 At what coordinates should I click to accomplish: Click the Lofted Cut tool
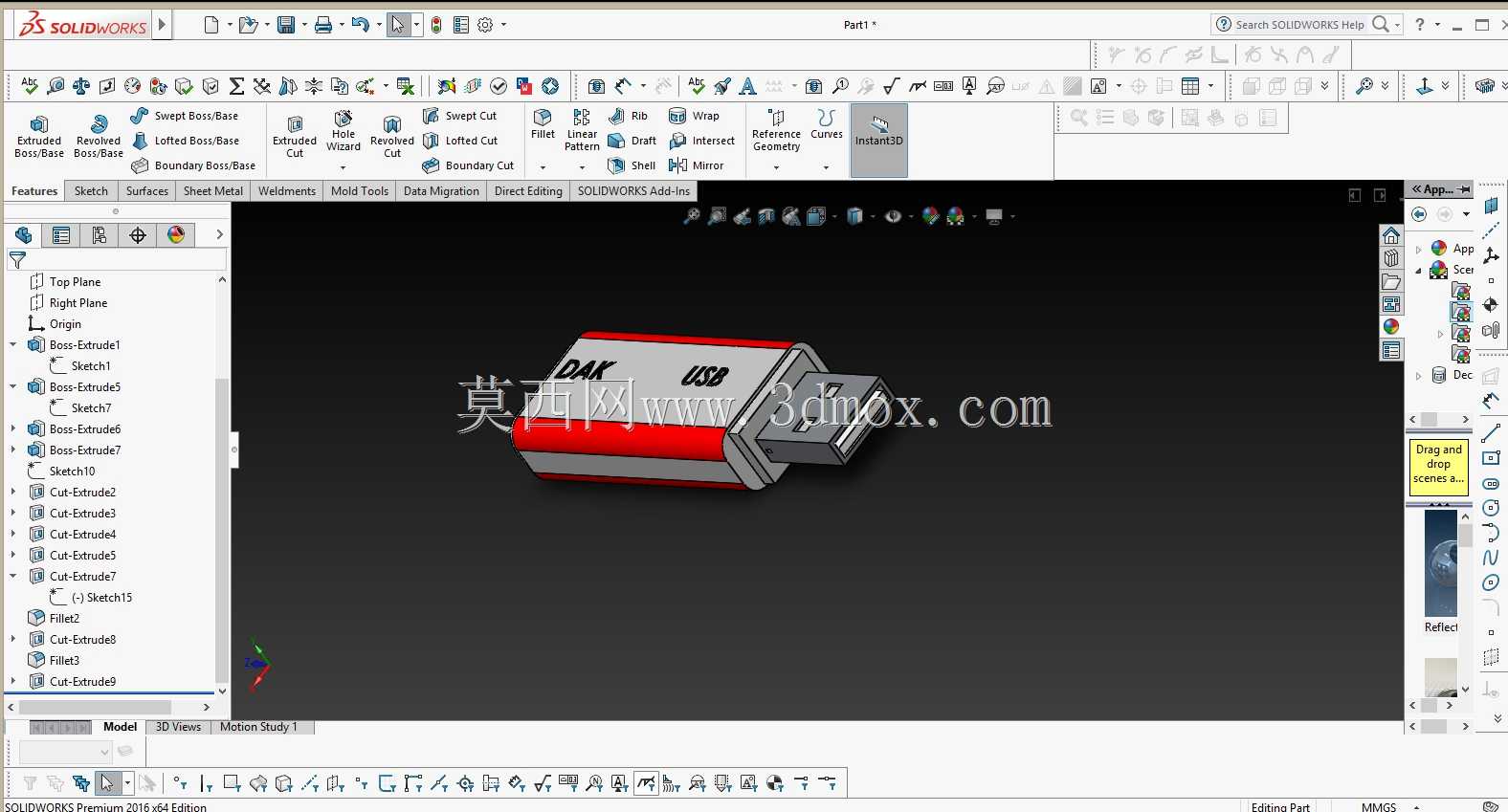(460, 141)
